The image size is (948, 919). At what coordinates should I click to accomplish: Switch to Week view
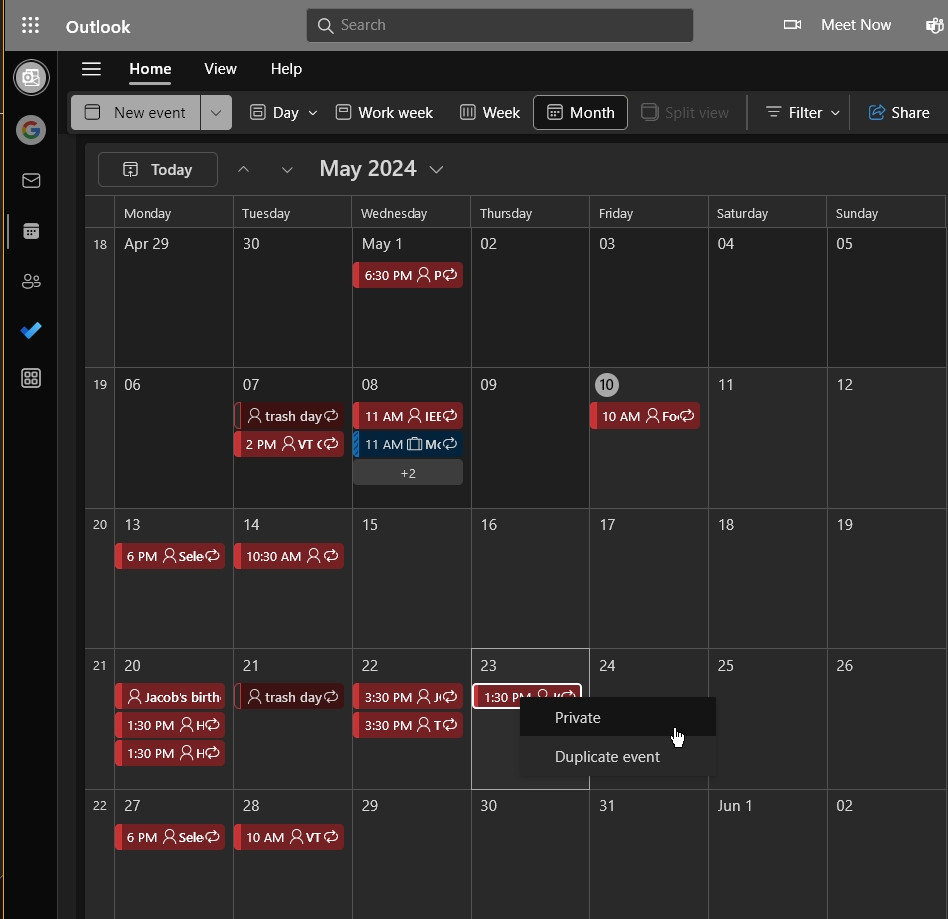490,112
